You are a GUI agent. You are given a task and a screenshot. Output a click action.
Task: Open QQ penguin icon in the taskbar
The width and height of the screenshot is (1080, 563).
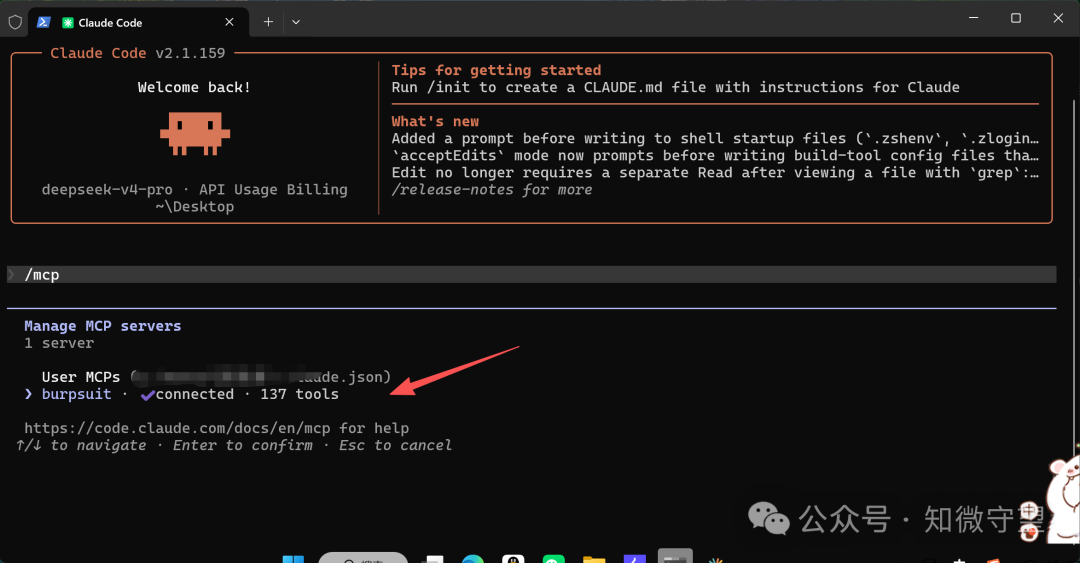click(513, 558)
